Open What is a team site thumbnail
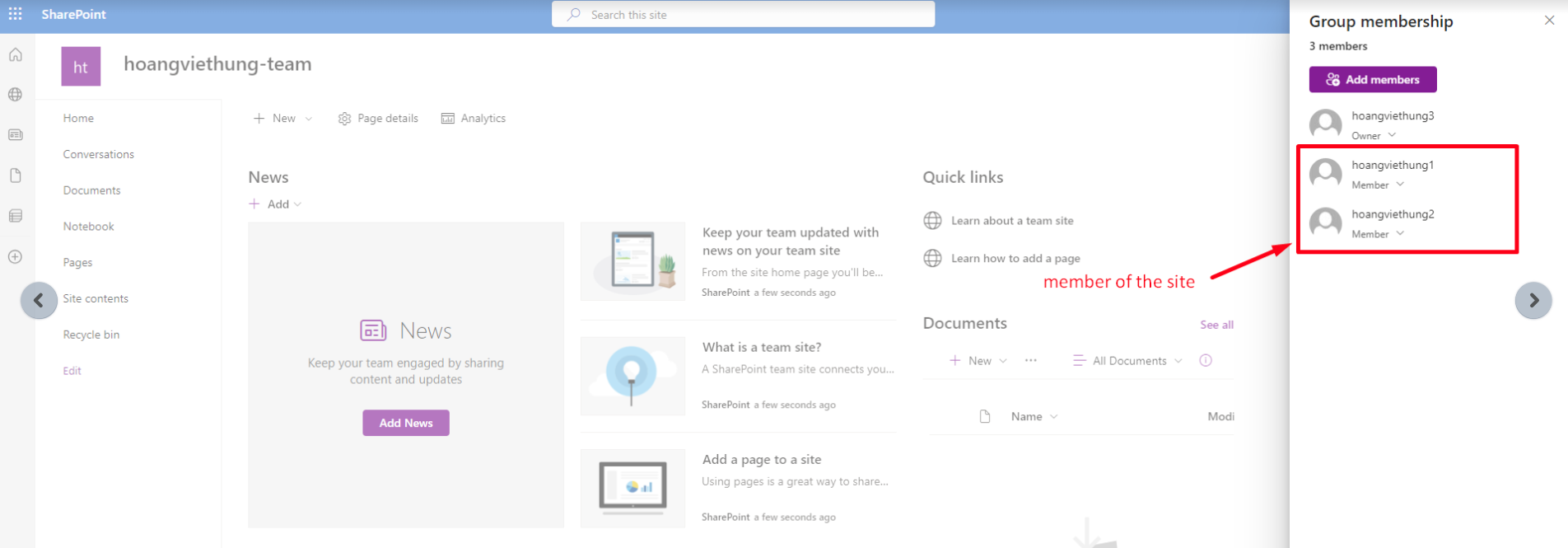 tap(632, 376)
